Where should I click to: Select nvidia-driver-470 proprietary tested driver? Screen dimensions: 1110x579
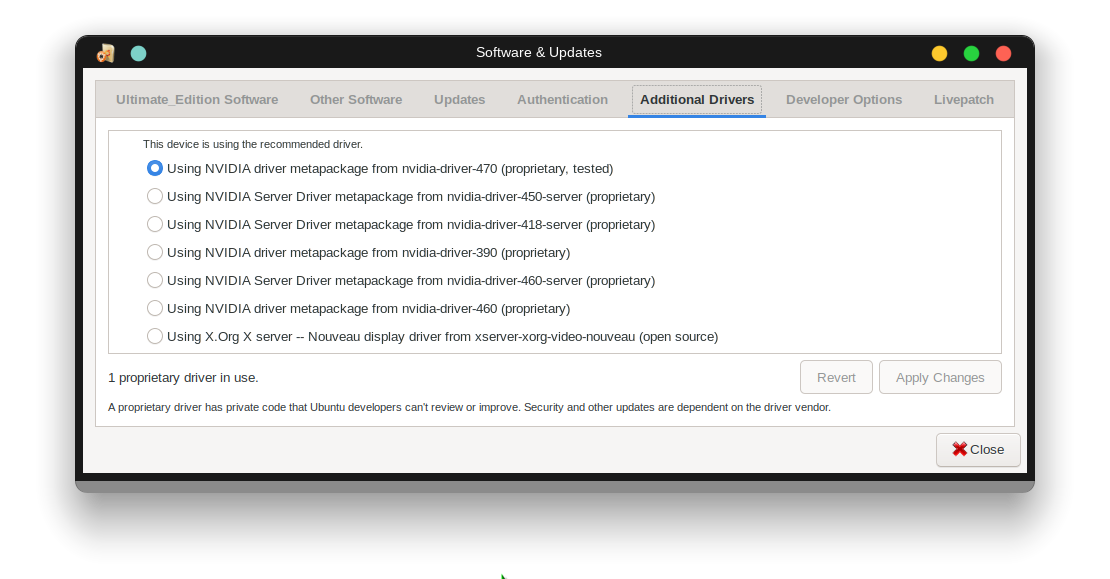(155, 168)
